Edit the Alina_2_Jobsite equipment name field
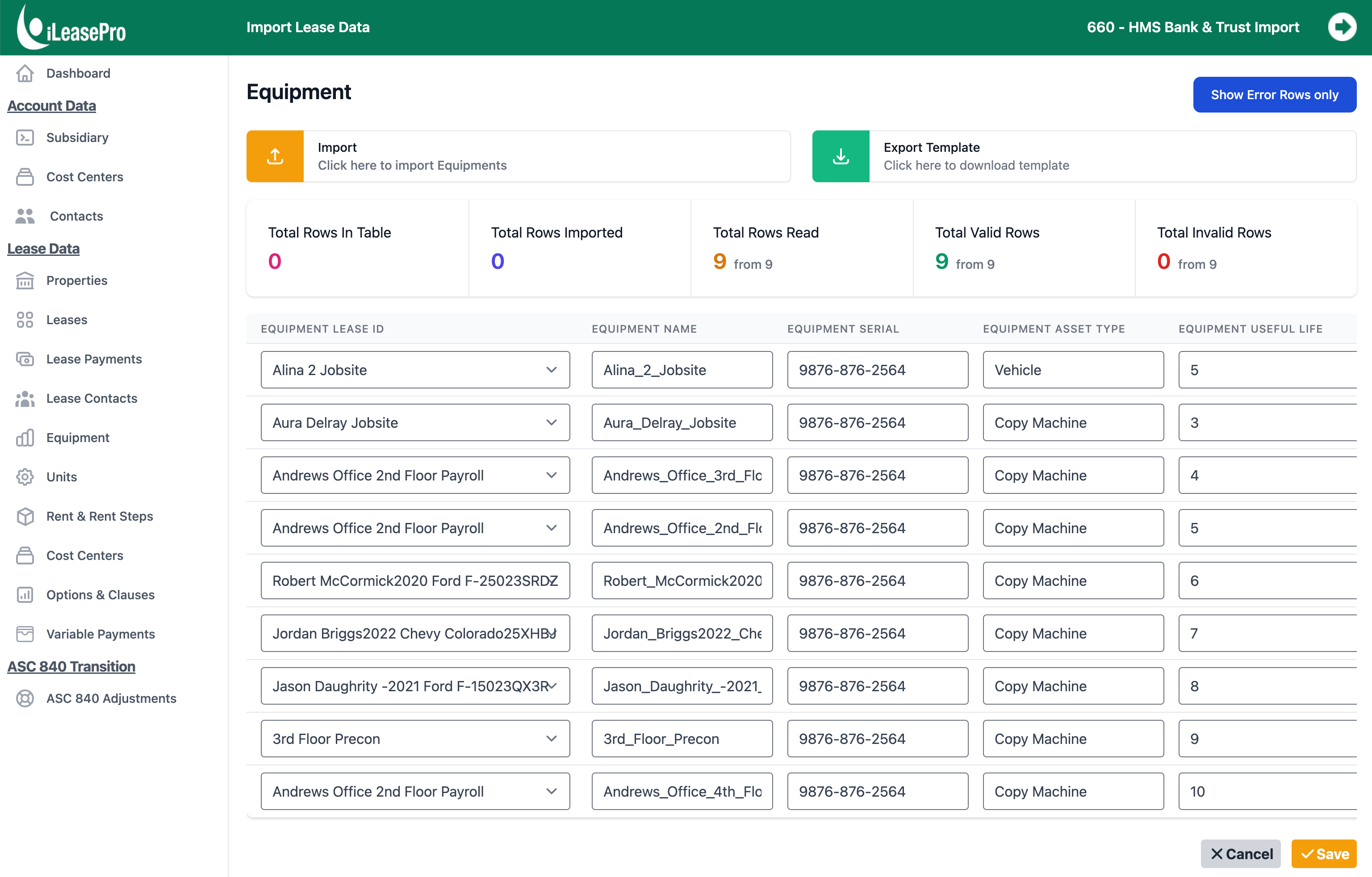This screenshot has height=877, width=1372. [682, 370]
